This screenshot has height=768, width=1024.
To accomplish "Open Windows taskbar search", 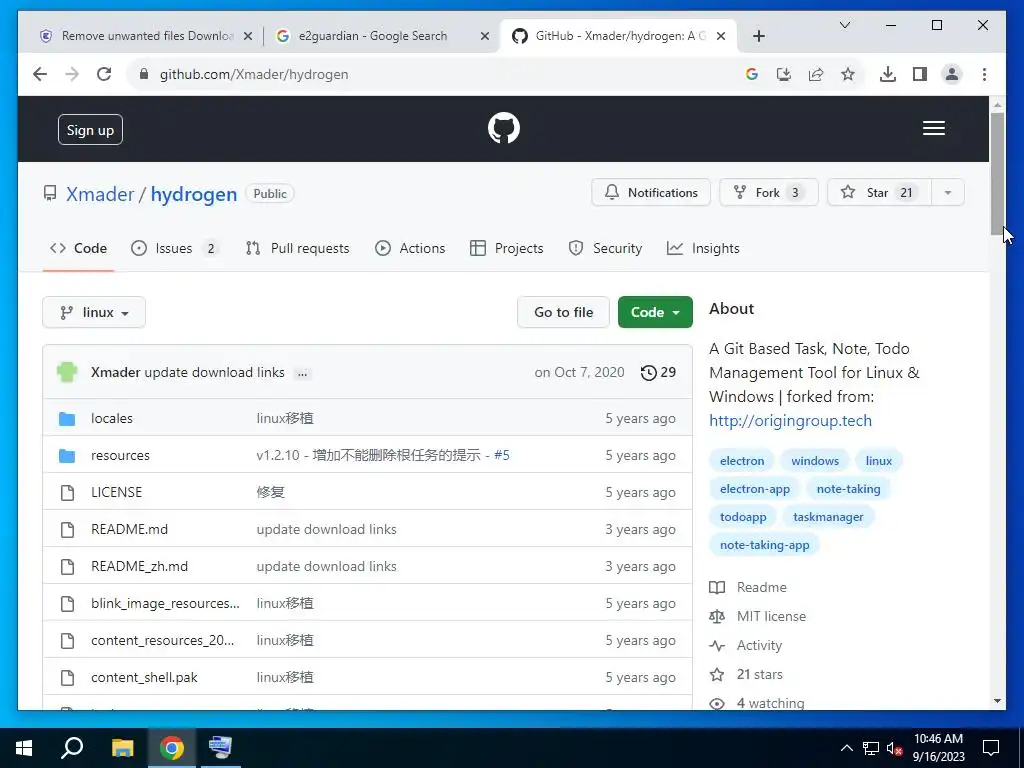I will click(x=72, y=748).
